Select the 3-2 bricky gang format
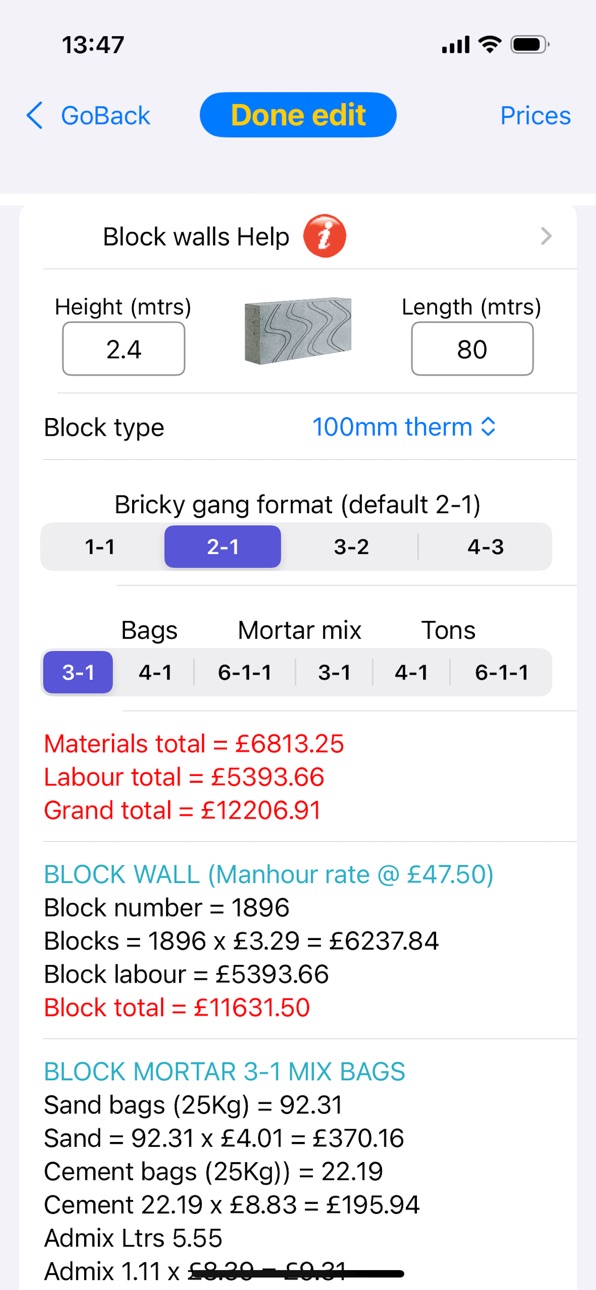Viewport: 596px width, 1290px height. [351, 548]
